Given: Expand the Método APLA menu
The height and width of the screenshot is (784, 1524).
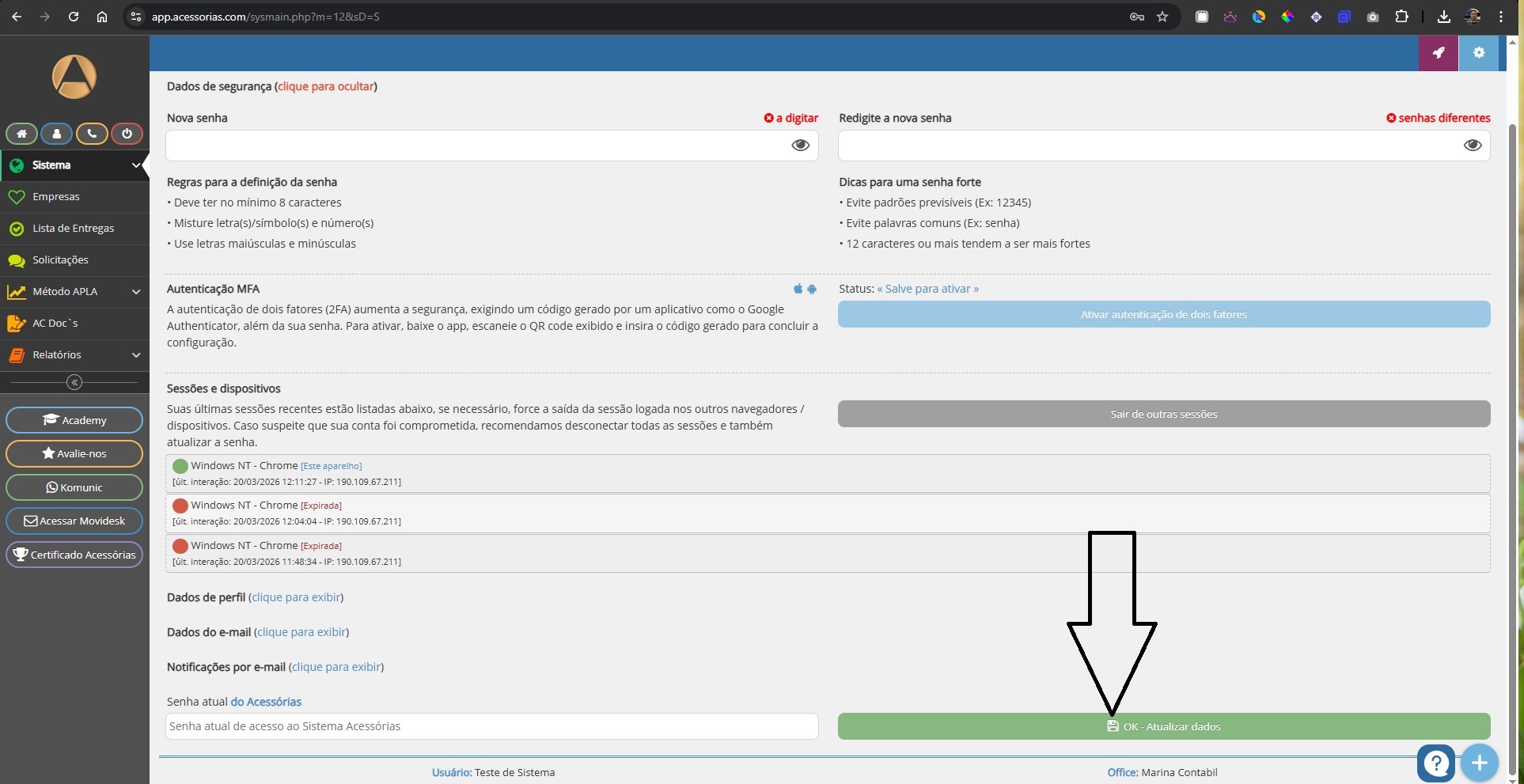Looking at the screenshot, I should pos(74,291).
